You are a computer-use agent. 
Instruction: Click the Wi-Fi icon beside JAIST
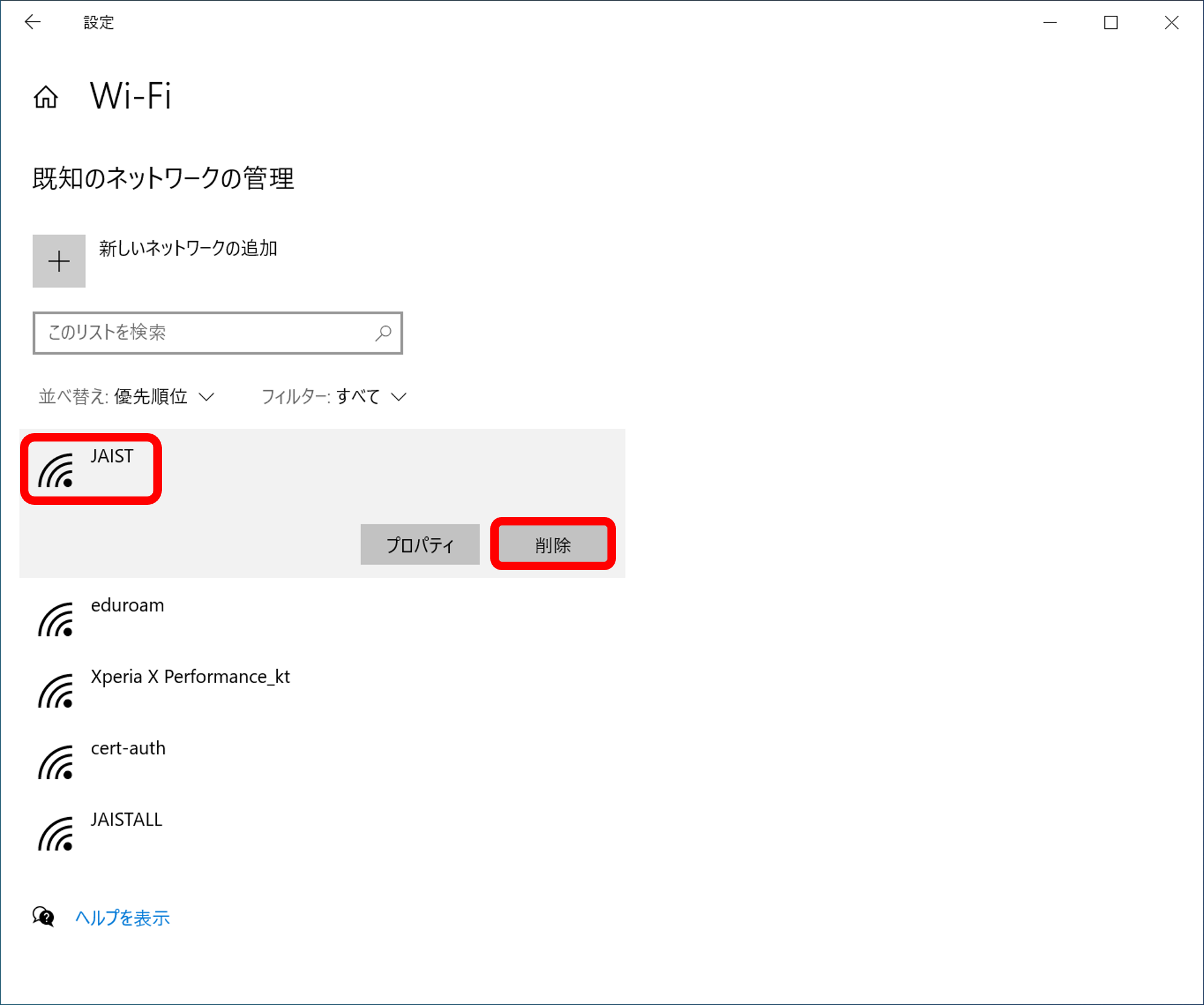pos(56,470)
